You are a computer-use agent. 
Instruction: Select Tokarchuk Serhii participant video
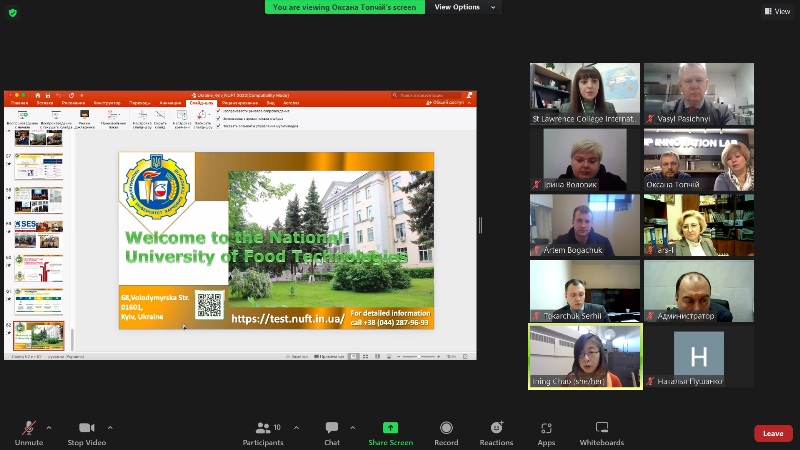click(585, 291)
